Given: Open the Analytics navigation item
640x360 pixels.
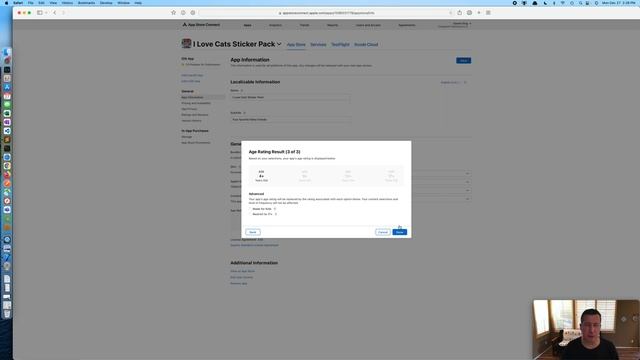Looking at the screenshot, I should coord(275,25).
